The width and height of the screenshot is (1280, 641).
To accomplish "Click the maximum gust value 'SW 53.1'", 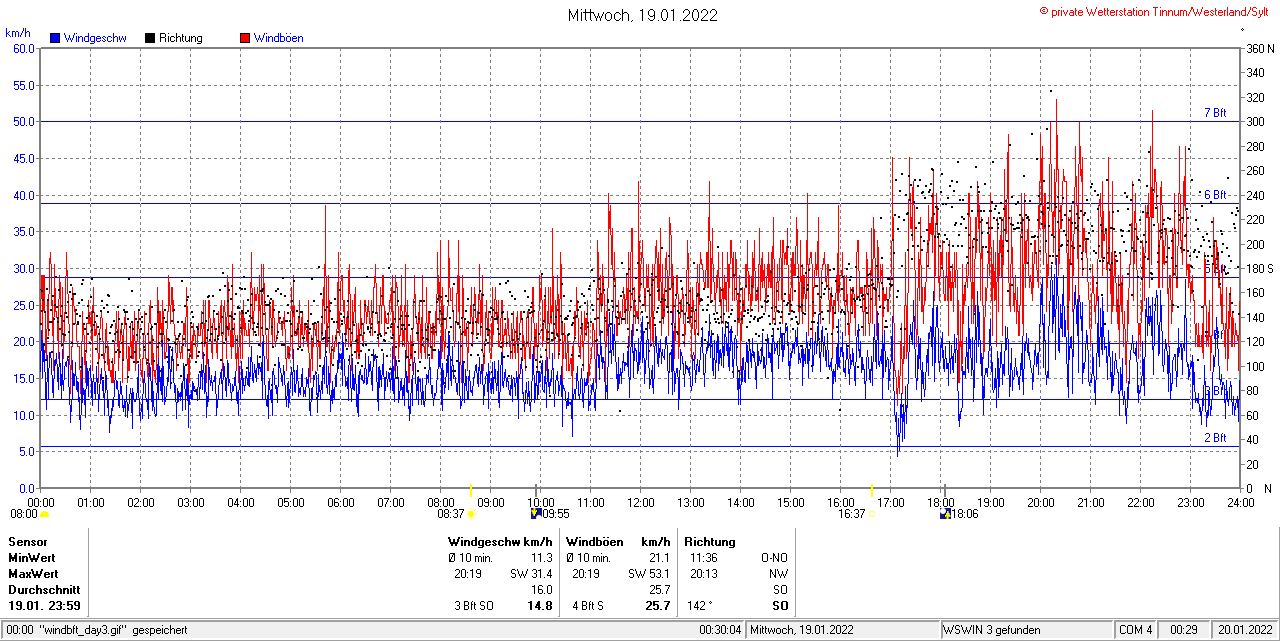I will [x=649, y=574].
